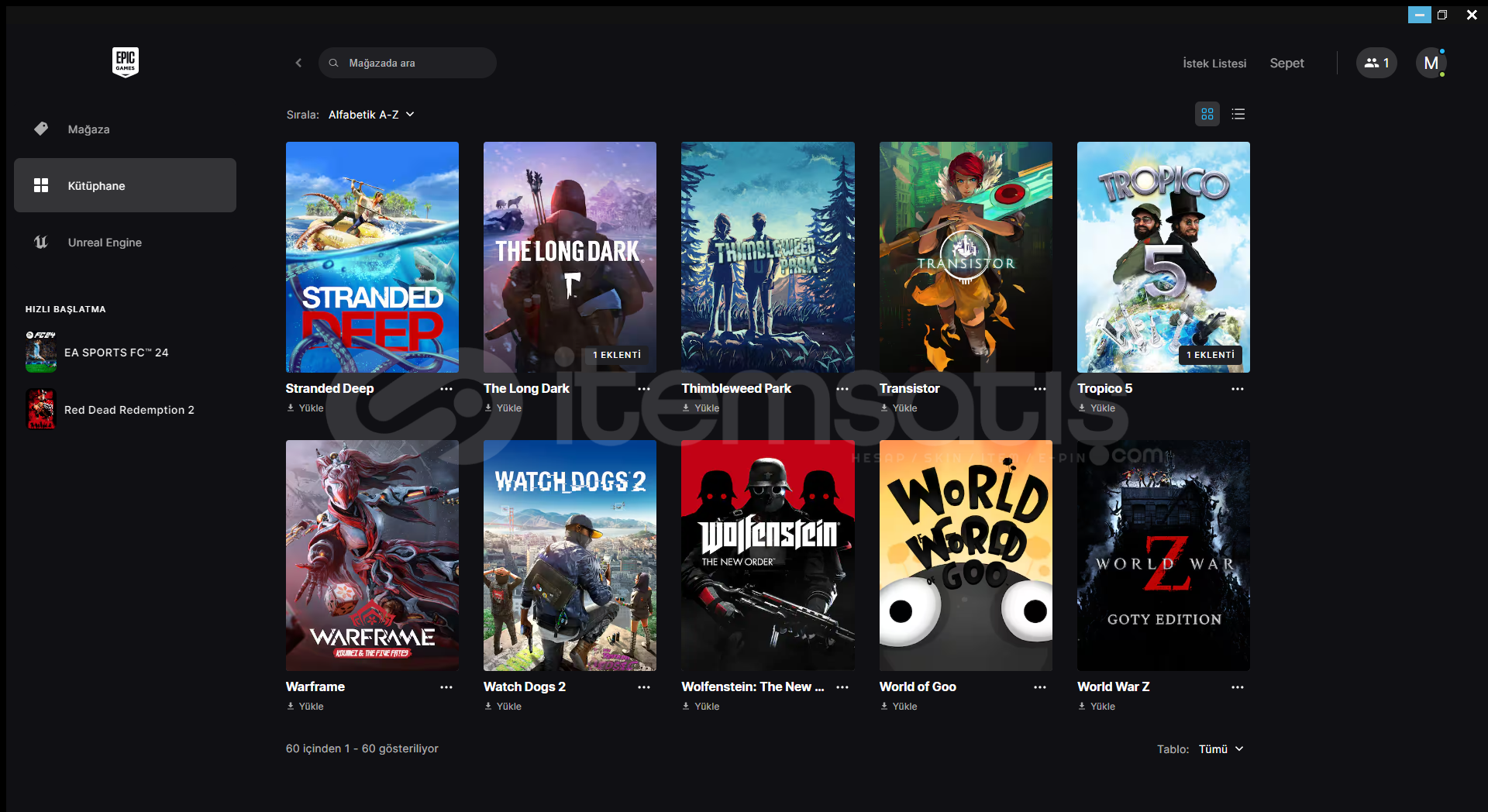The image size is (1488, 812).
Task: Open Sepet cart link
Action: point(1286,64)
